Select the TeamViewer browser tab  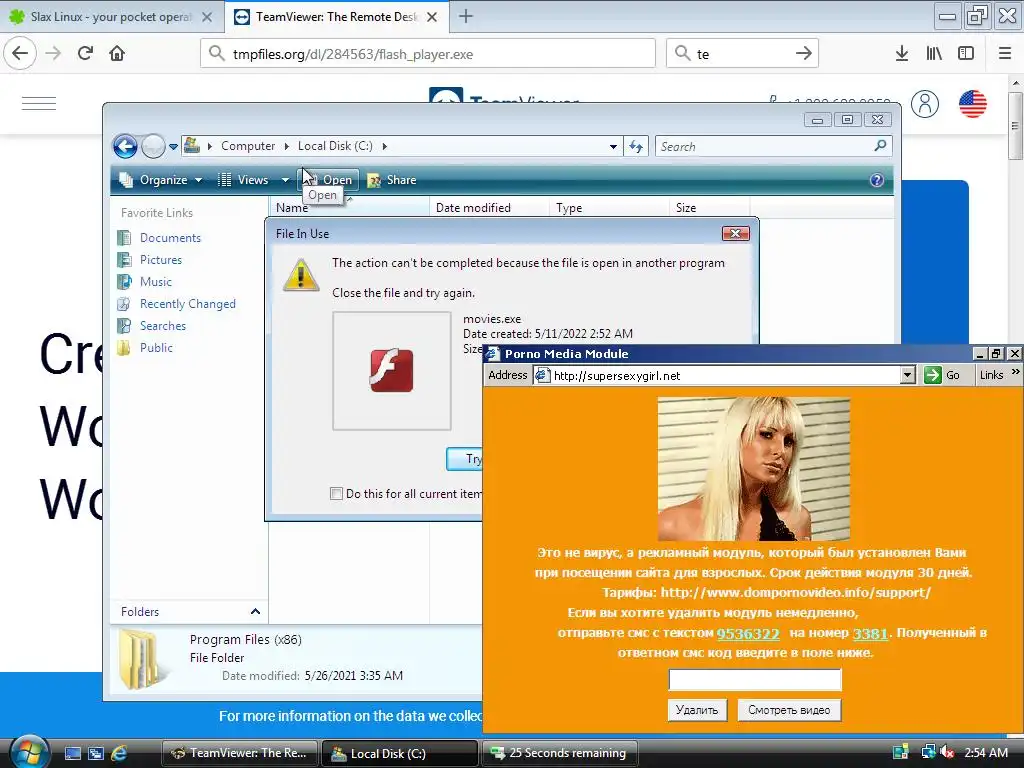pos(336,17)
